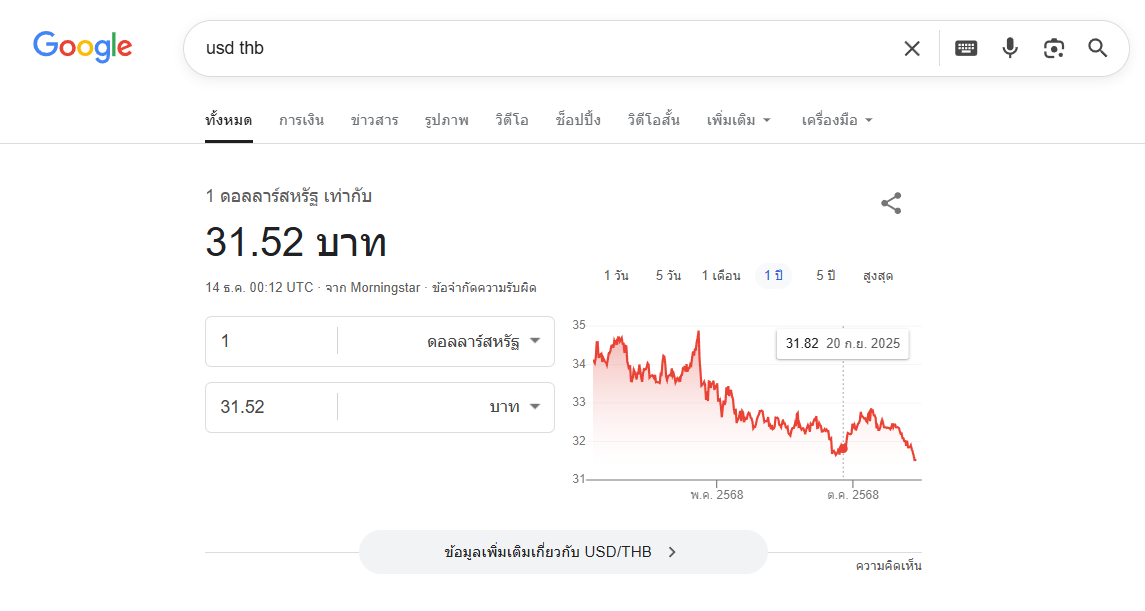Image resolution: width=1145 pixels, height=611 pixels.
Task: Click the Google logo
Action: pos(82,46)
